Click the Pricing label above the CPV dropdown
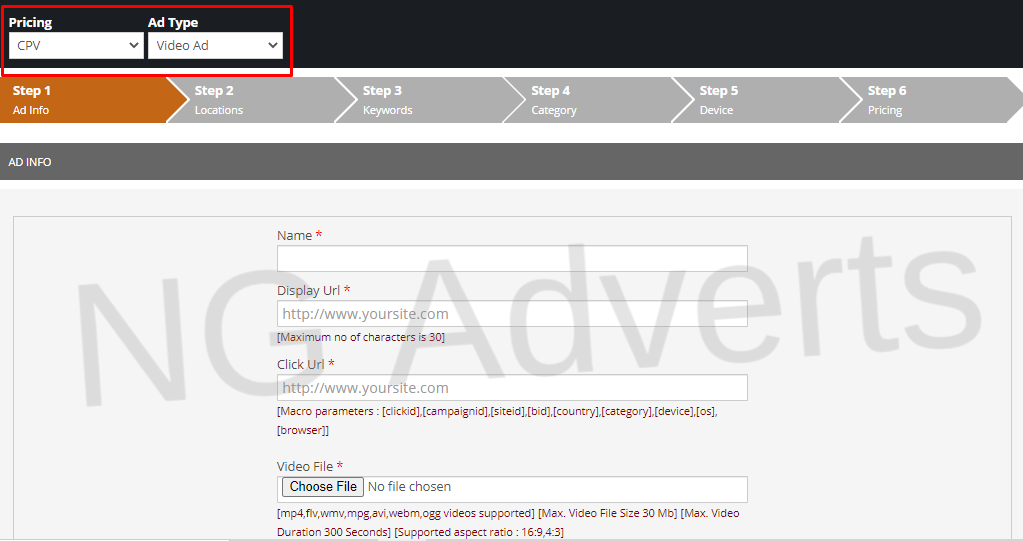The height and width of the screenshot is (541, 1023). coord(31,22)
